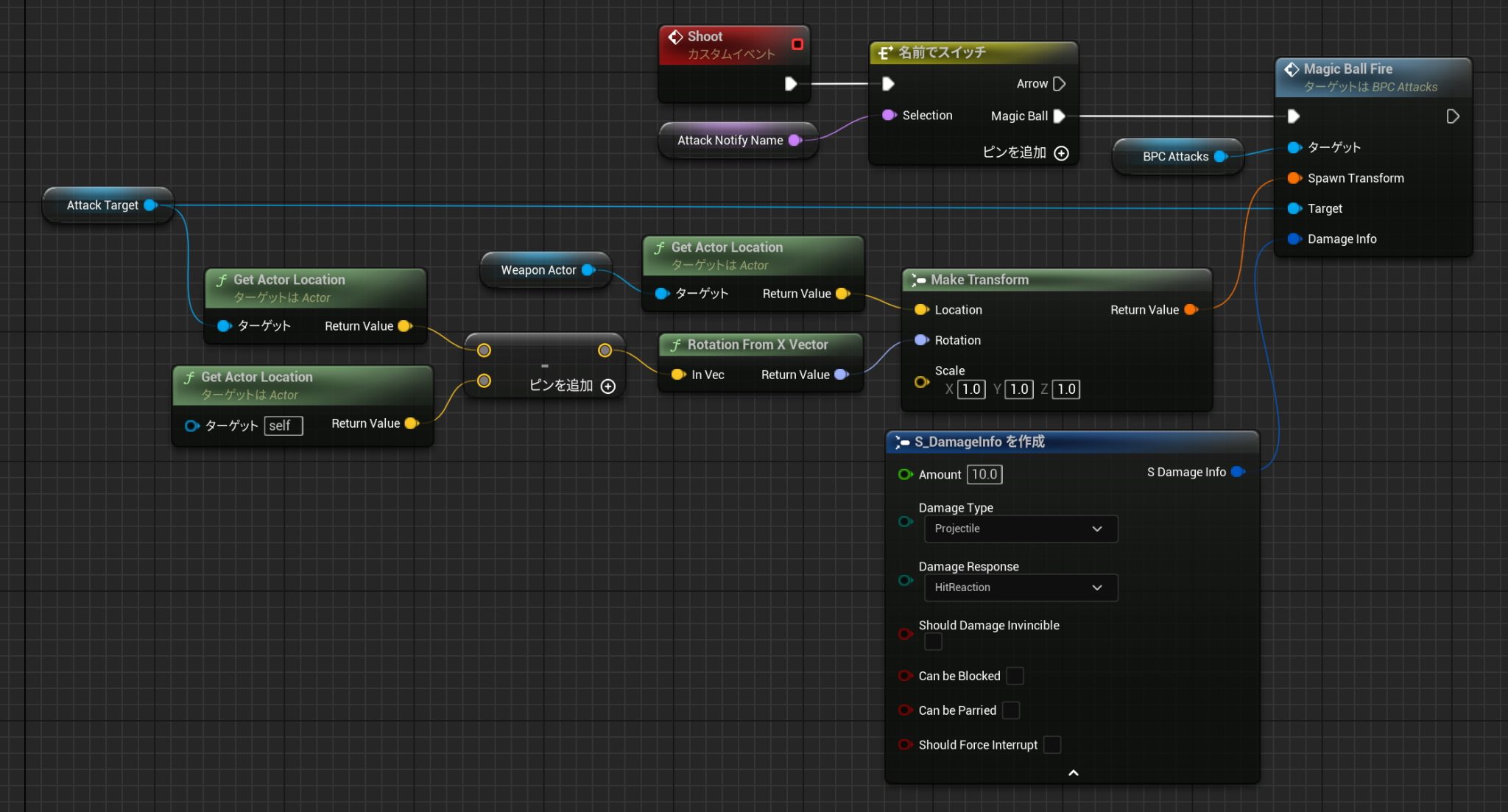This screenshot has width=1508, height=812.
Task: Click the Shoot event red delegate pin
Action: 797,44
